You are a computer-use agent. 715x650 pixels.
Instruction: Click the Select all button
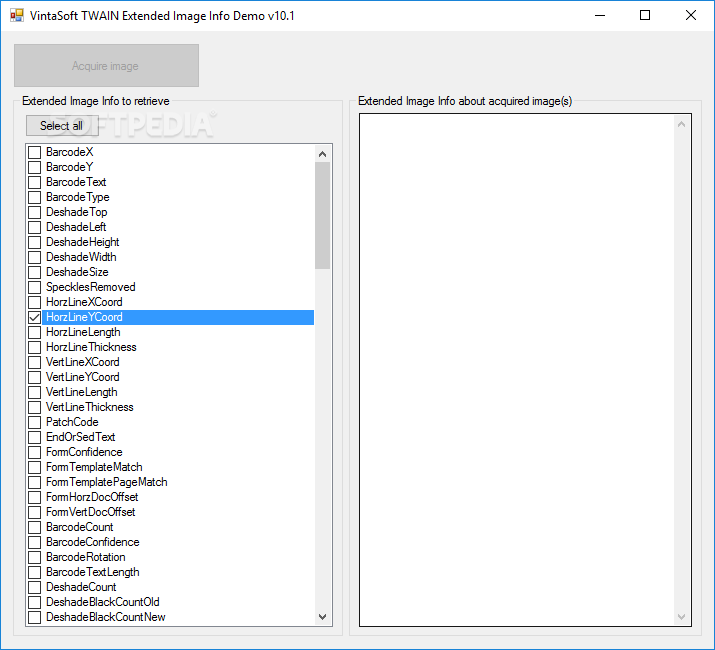[62, 125]
